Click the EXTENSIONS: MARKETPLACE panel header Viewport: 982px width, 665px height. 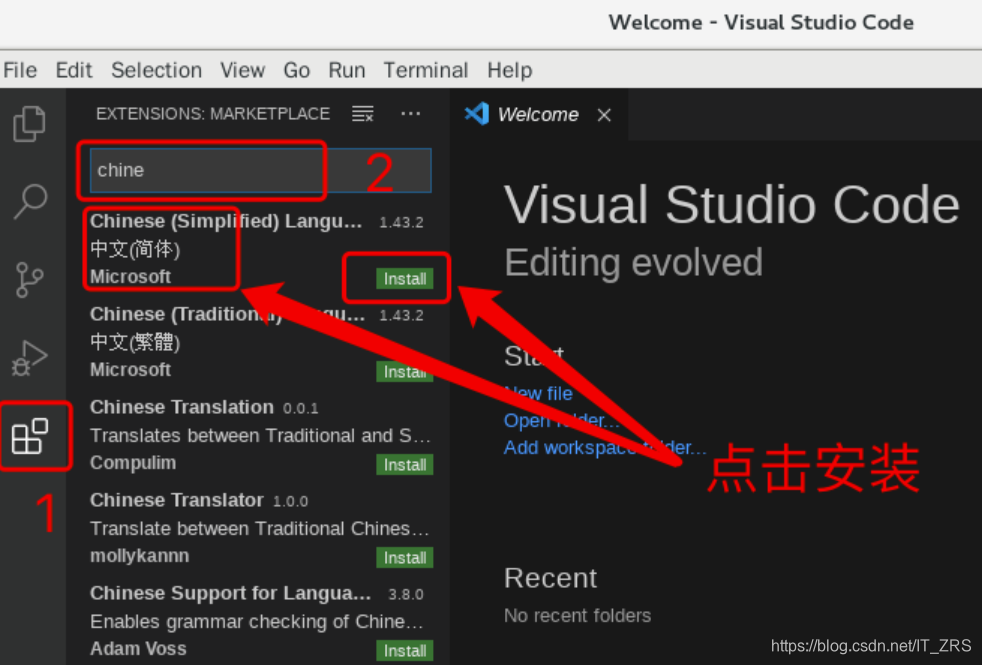(x=213, y=114)
